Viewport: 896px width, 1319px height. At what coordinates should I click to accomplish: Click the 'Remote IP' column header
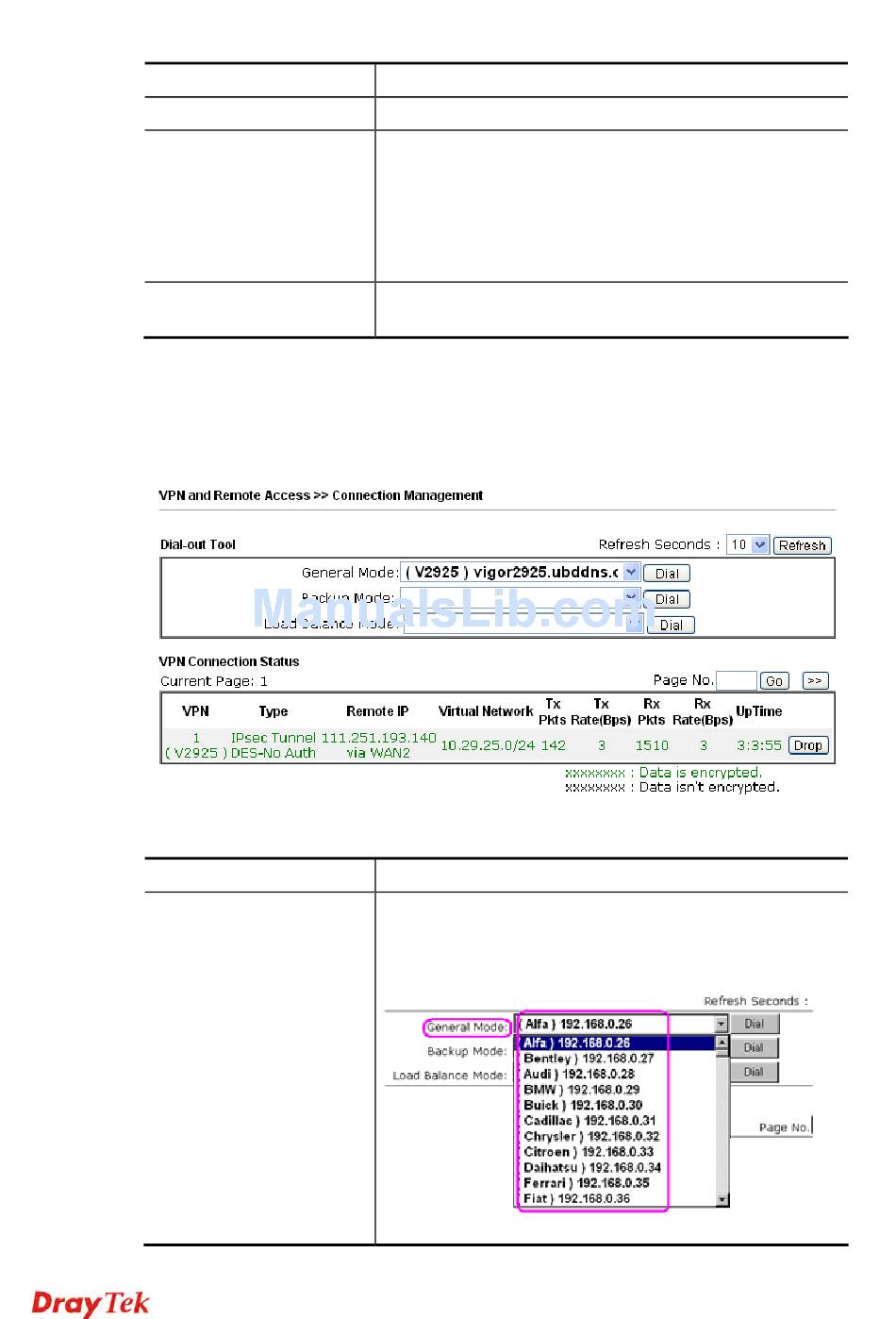pos(377,711)
